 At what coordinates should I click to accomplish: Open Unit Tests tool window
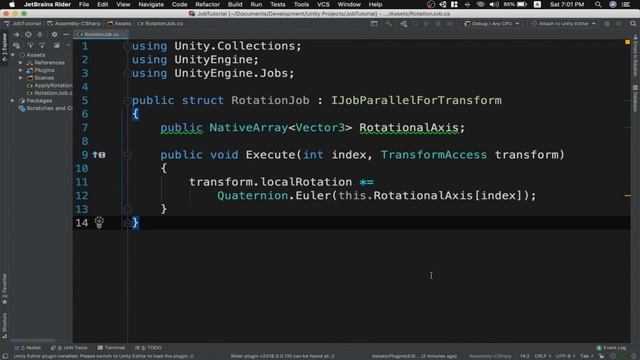(x=69, y=348)
